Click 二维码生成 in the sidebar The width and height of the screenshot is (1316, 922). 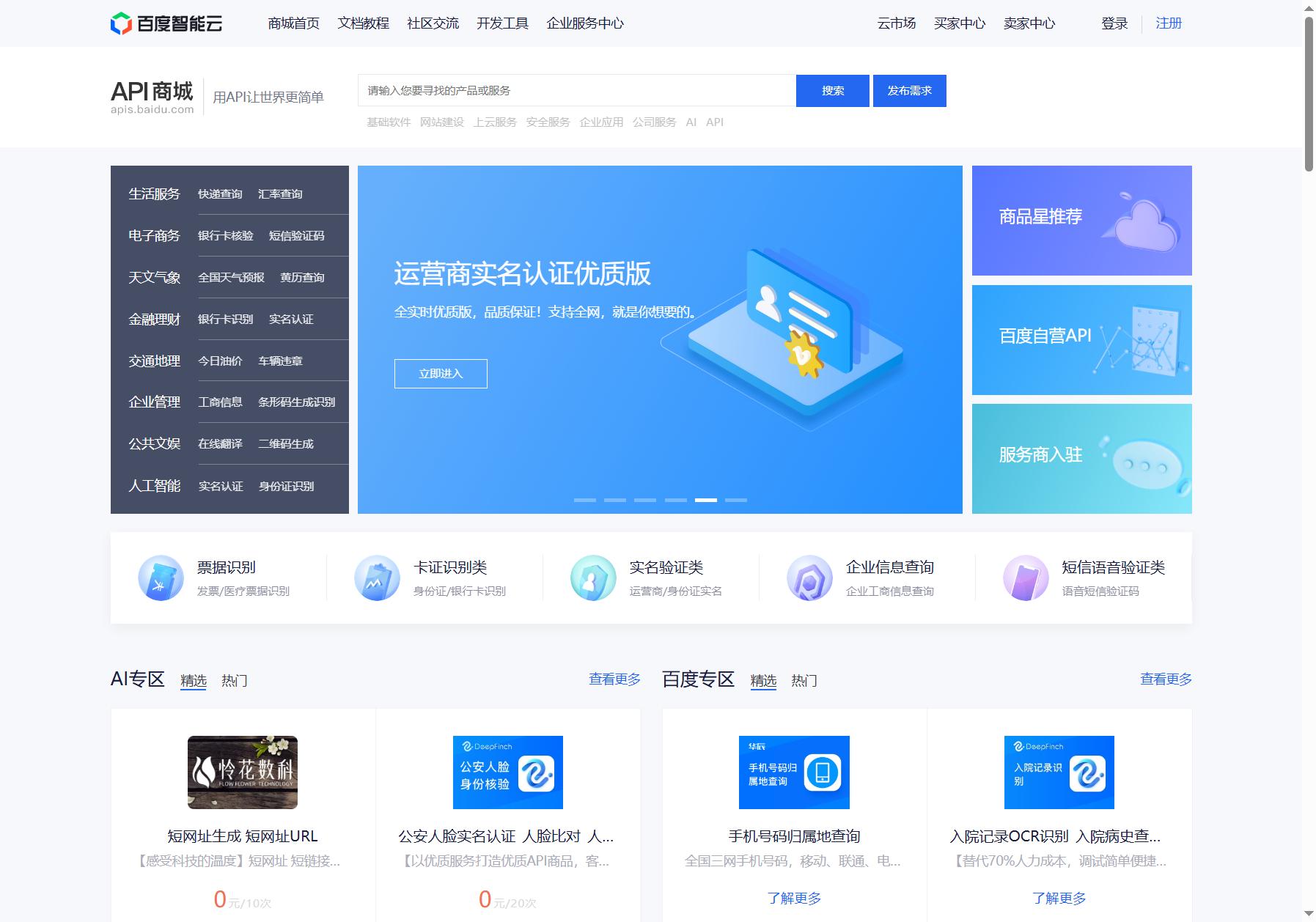pyautogui.click(x=285, y=444)
